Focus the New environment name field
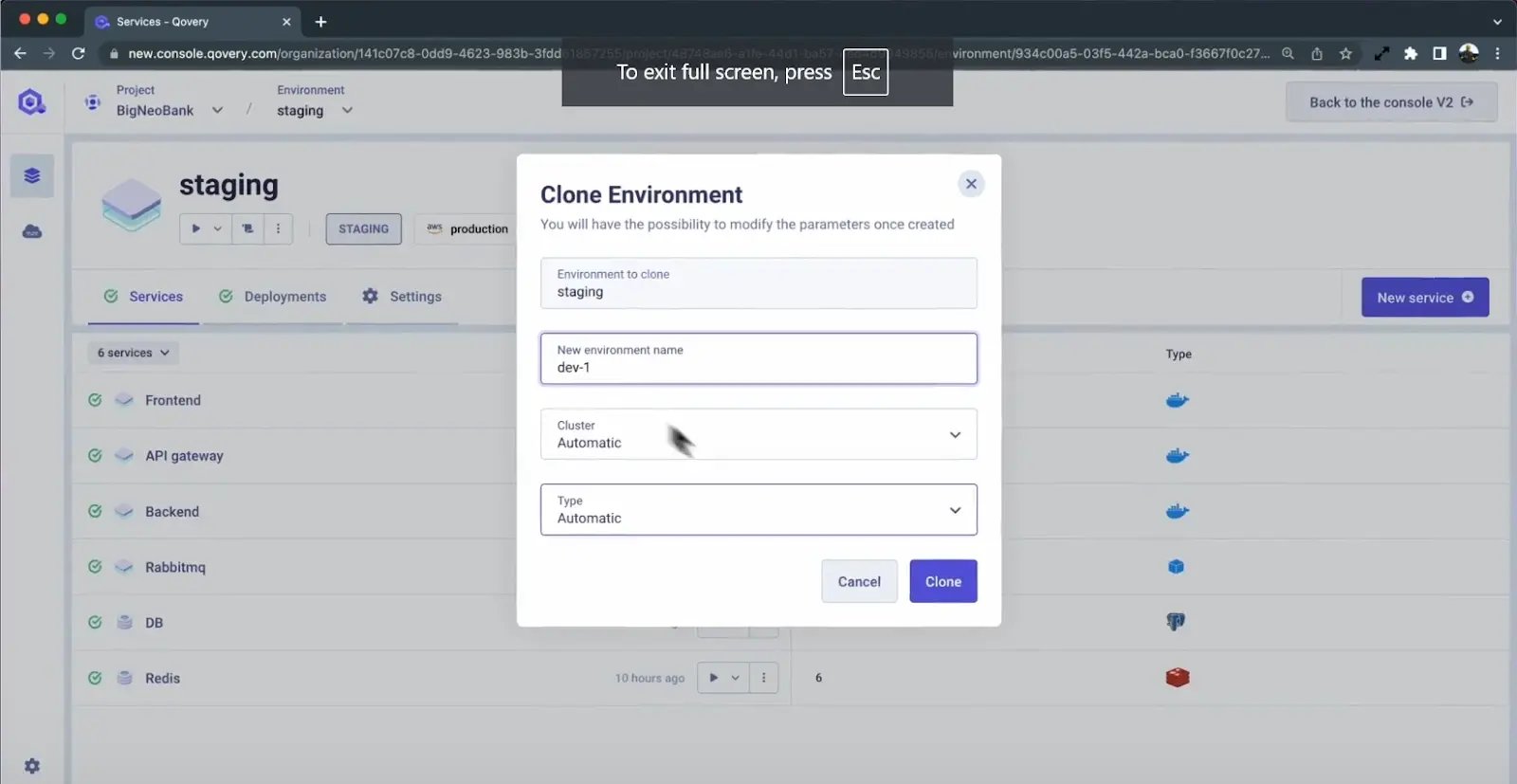Screen dimensions: 1517x784 click(758, 358)
